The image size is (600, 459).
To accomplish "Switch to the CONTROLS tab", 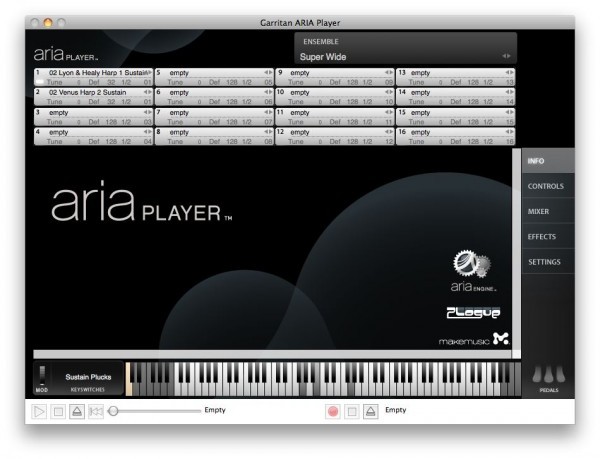I will click(x=548, y=186).
